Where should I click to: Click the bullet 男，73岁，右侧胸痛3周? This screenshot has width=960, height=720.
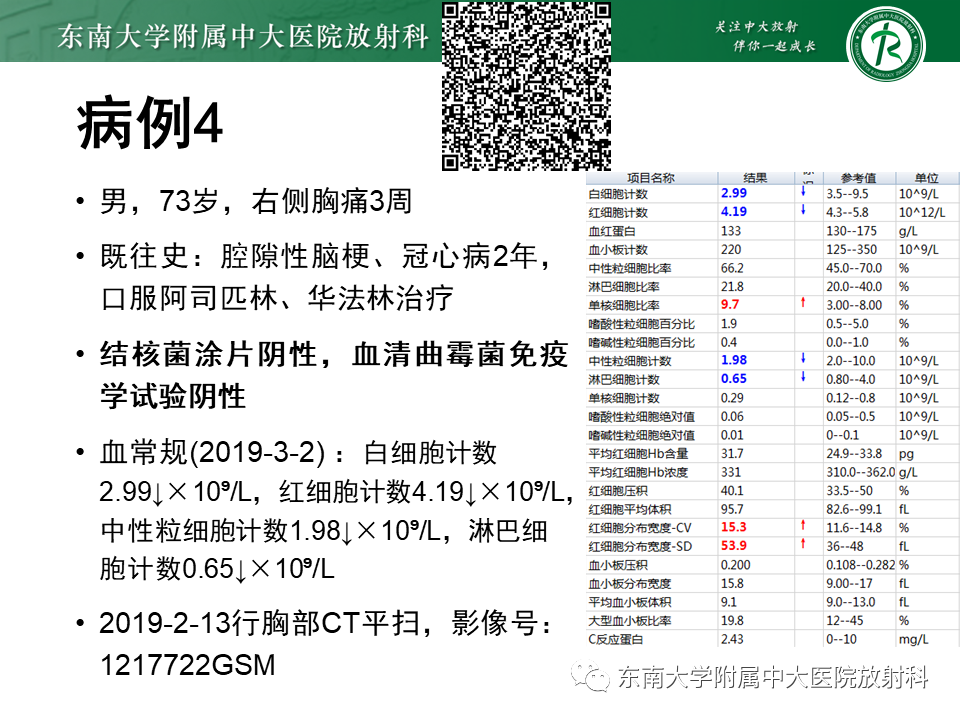point(255,201)
